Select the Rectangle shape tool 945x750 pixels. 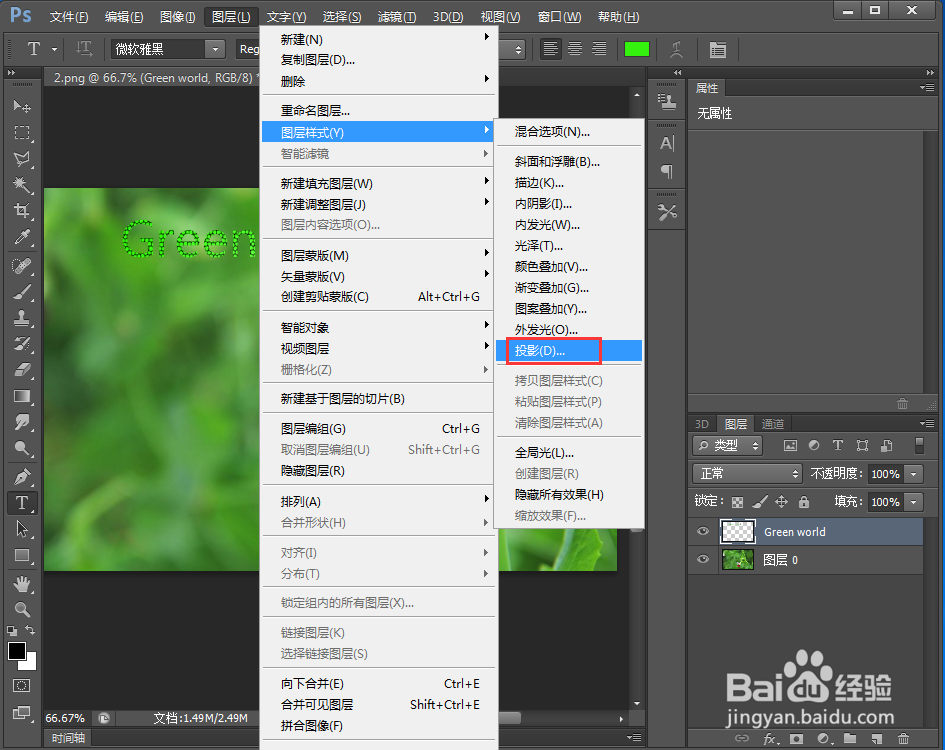[x=22, y=555]
